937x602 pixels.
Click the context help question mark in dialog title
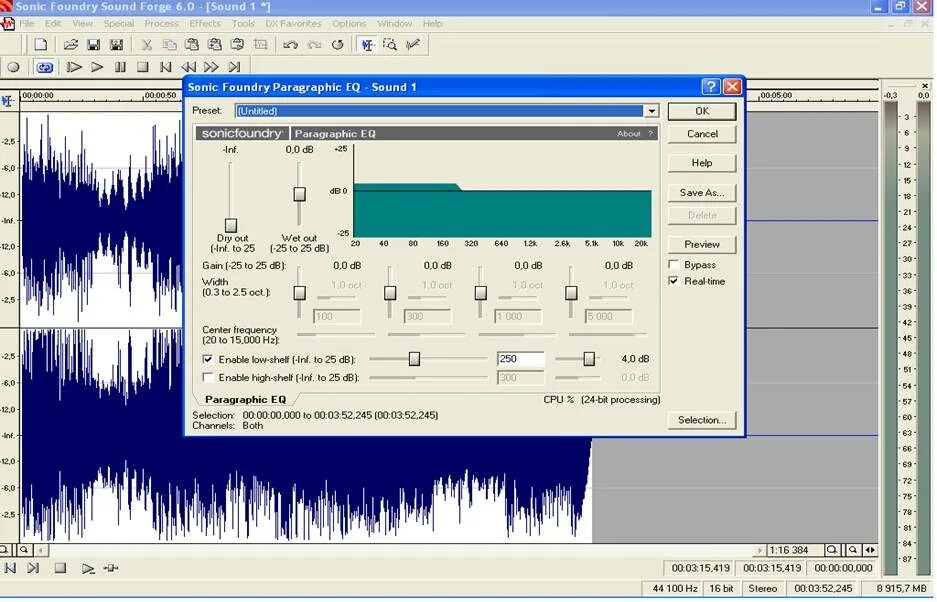[x=711, y=87]
